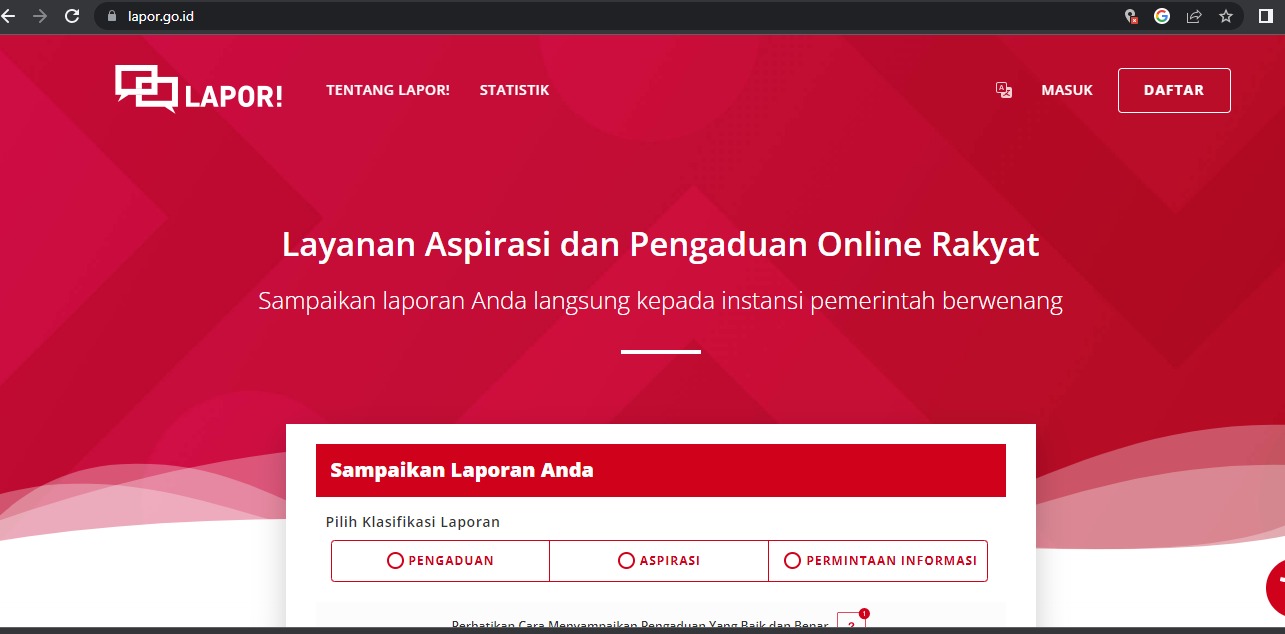
Task: Open the language translation icon beside MASUK
Action: point(1004,90)
